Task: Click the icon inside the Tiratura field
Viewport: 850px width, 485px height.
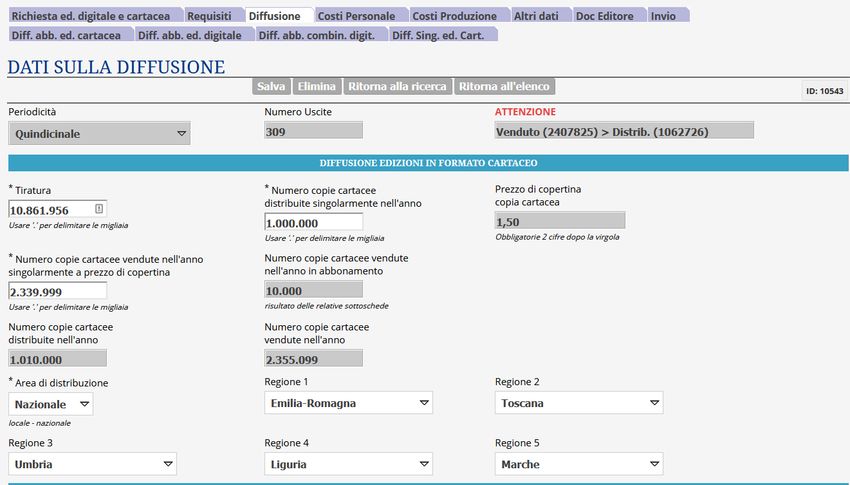Action: (x=99, y=209)
